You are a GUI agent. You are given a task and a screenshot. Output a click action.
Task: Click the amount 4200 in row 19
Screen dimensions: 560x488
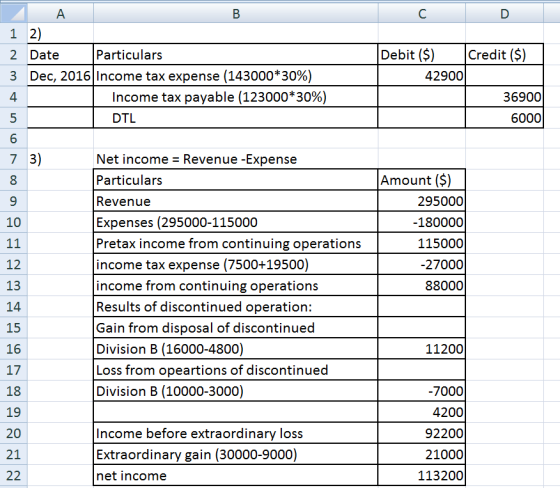click(422, 412)
